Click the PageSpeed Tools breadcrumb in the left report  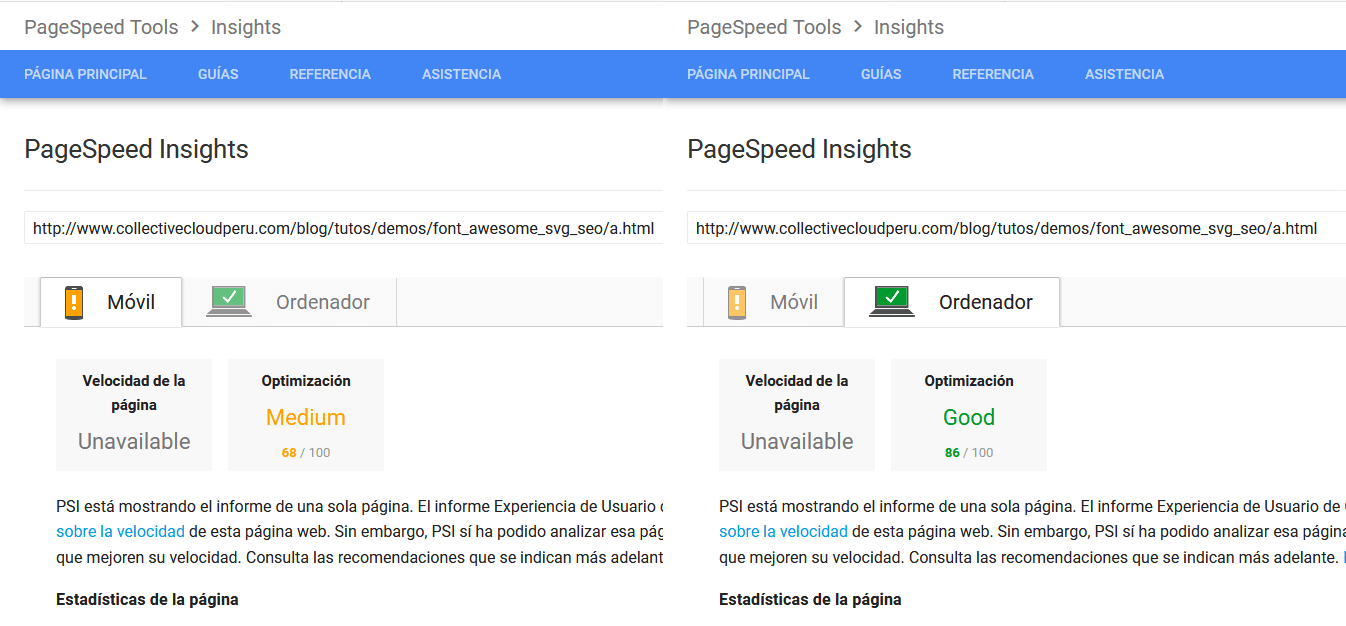101,27
